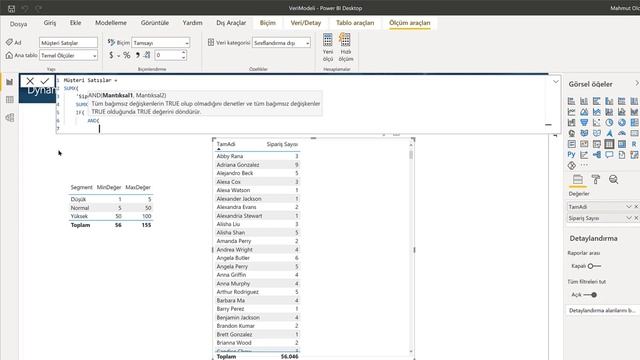Screen dimensions: 640x360
Task: Select the pie chart visual
Action: pyautogui.click(x=609, y=122)
